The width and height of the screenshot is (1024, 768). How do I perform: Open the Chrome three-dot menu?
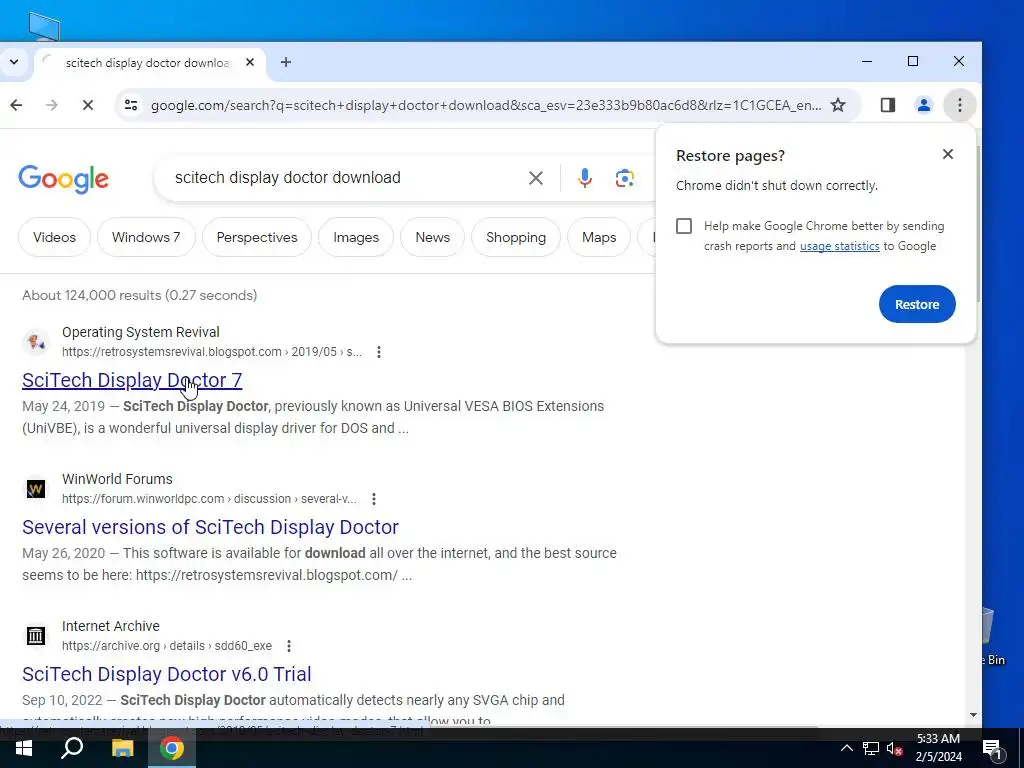click(x=959, y=105)
